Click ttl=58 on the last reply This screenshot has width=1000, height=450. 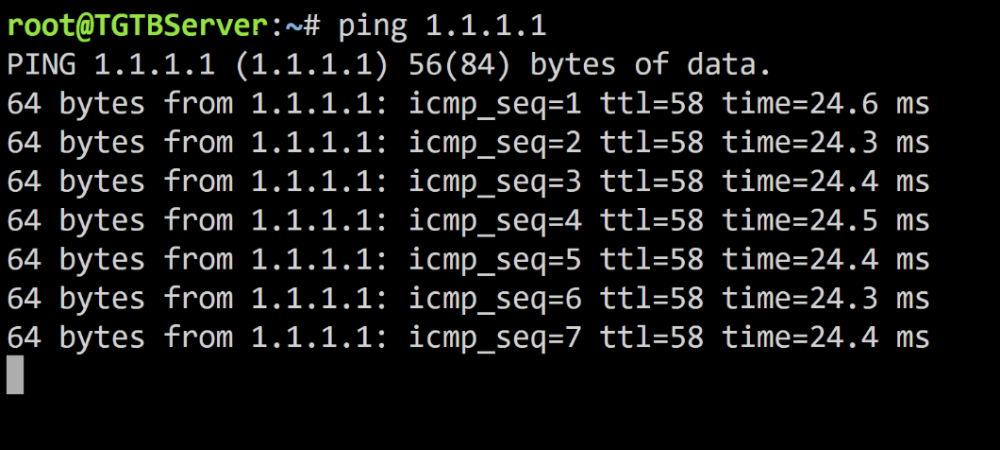(x=652, y=338)
